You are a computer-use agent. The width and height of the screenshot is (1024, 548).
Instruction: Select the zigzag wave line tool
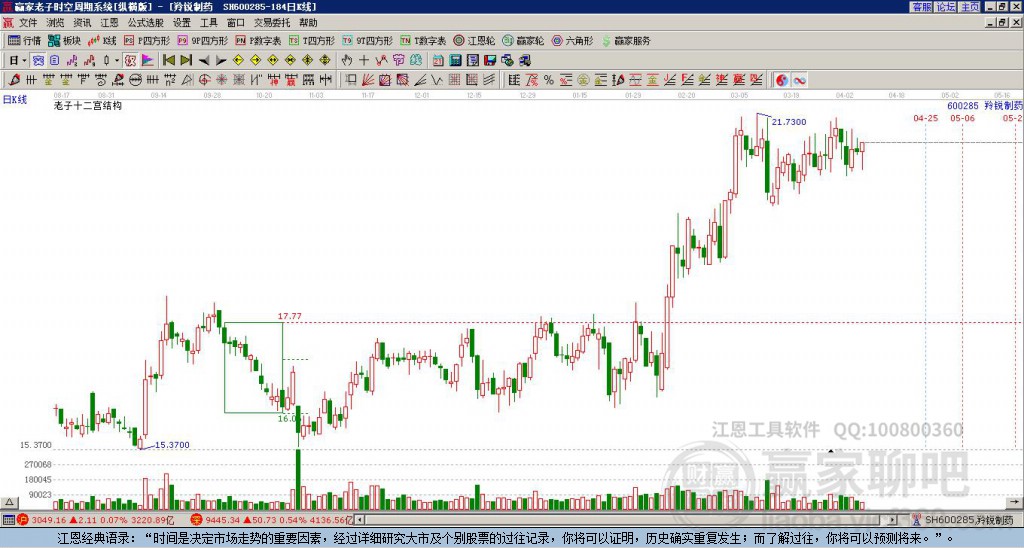437,80
